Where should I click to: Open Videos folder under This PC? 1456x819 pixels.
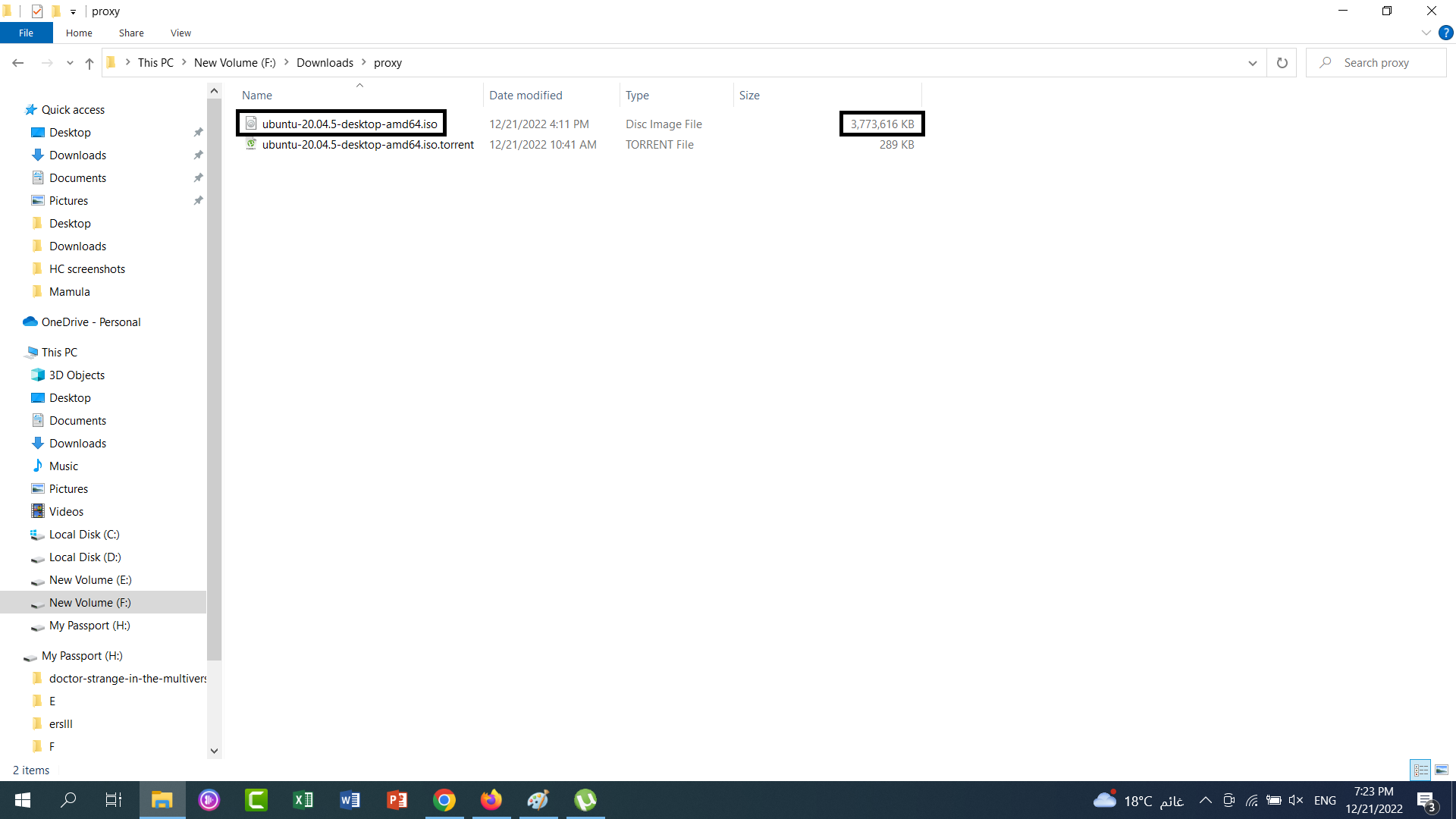66,512
